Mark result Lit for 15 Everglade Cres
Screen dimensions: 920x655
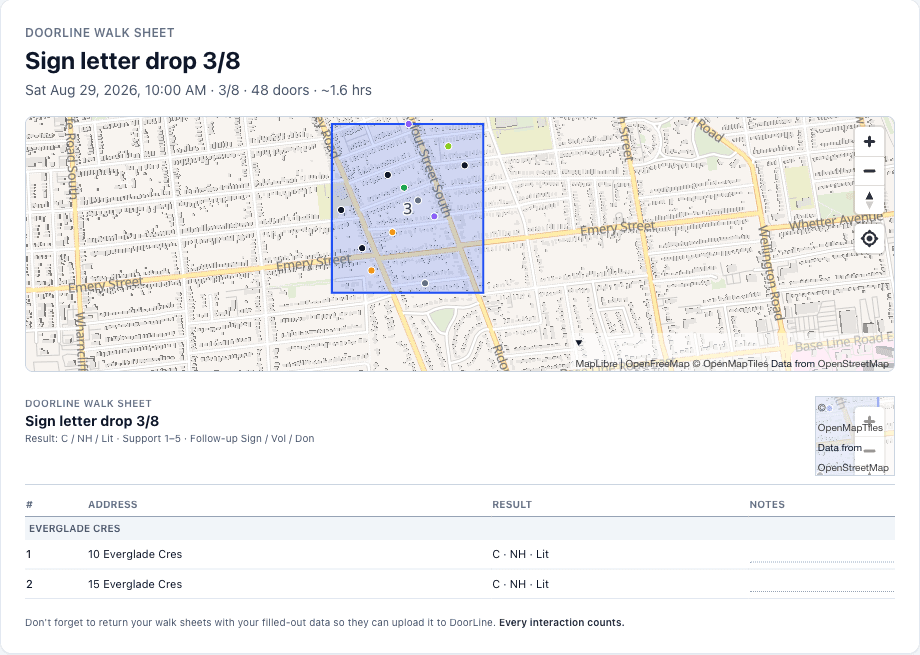[542, 585]
